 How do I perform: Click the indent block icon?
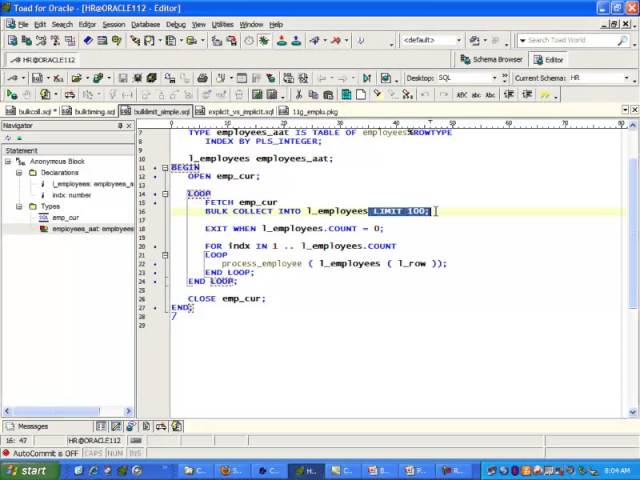point(509,95)
